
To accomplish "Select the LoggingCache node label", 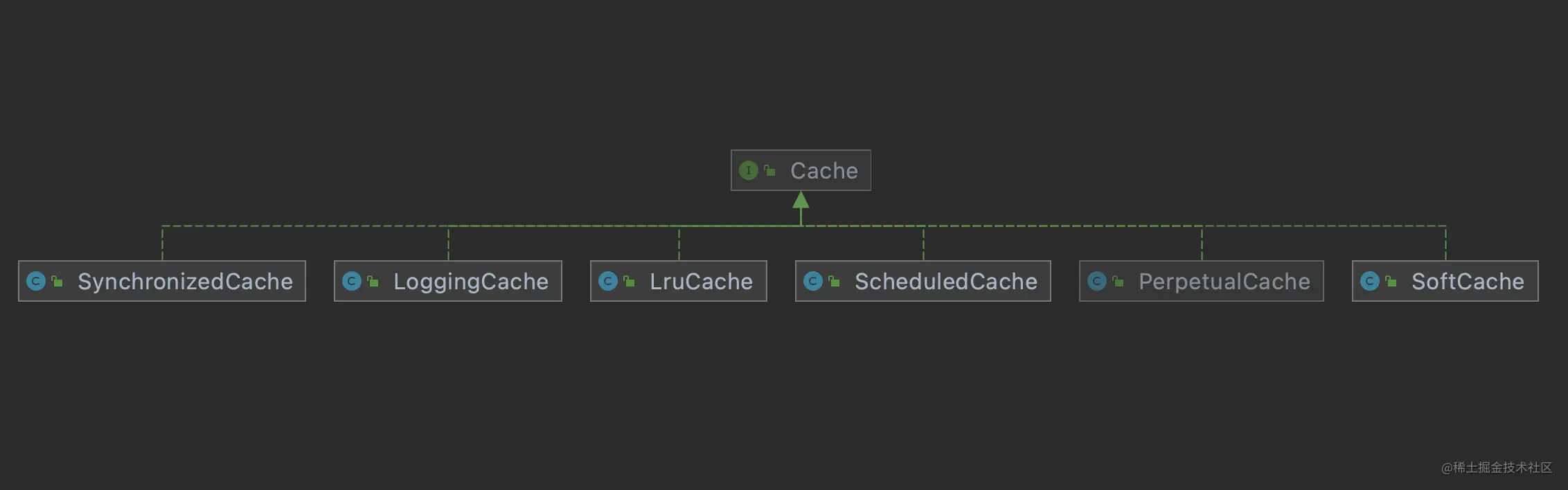I will (x=471, y=282).
